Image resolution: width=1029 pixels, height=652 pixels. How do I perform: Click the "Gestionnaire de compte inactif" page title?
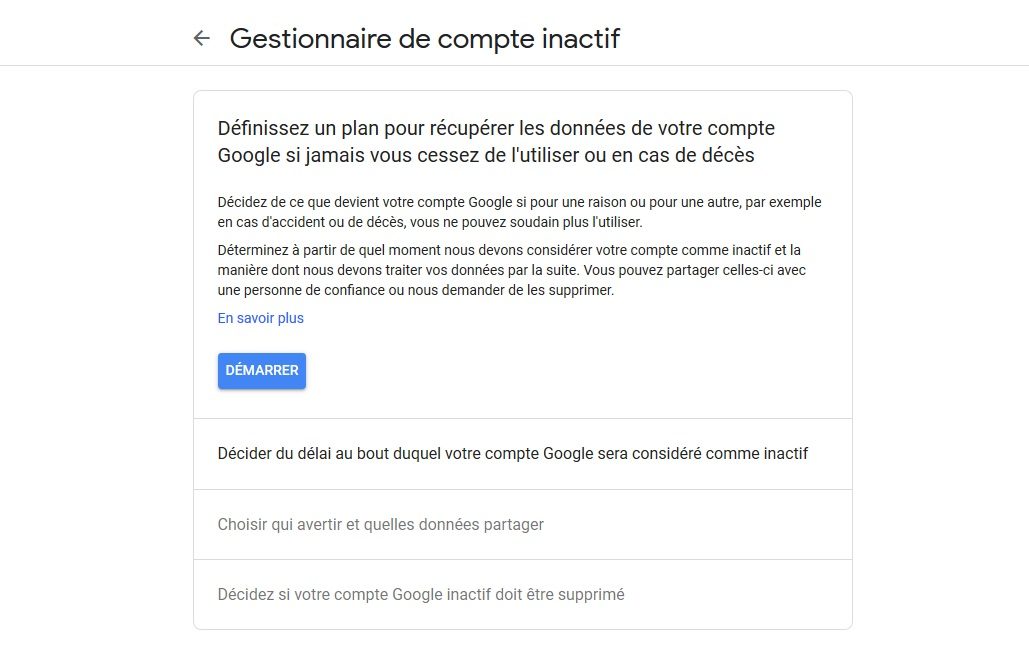(x=425, y=39)
